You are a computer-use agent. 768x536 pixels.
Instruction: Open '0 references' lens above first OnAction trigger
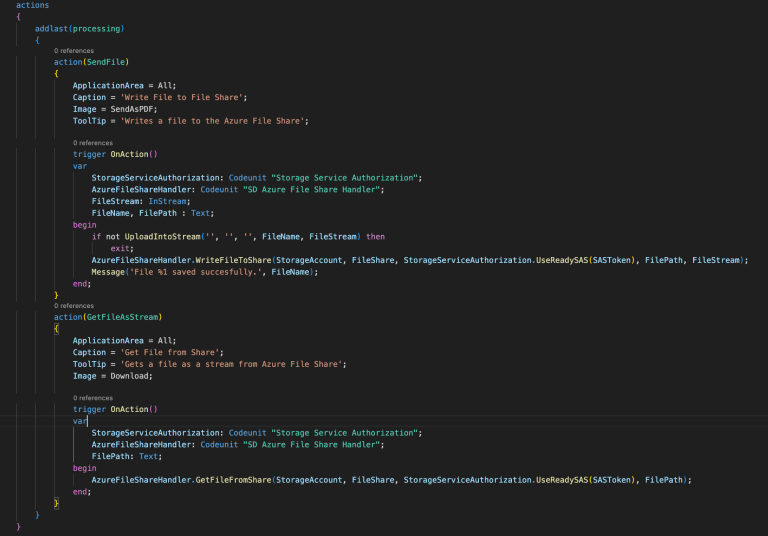pos(93,143)
